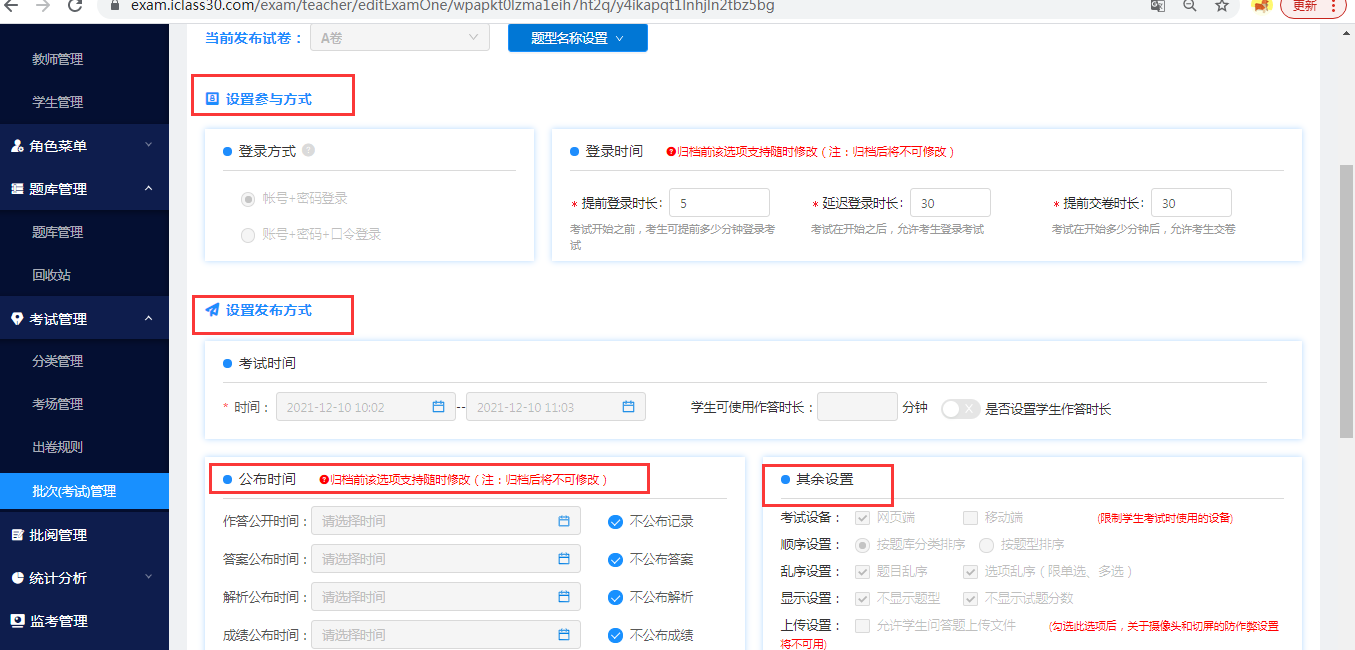Open the 当前发布试卷 A卷 dropdown
Screen dimensions: 1355x650
(399, 37)
